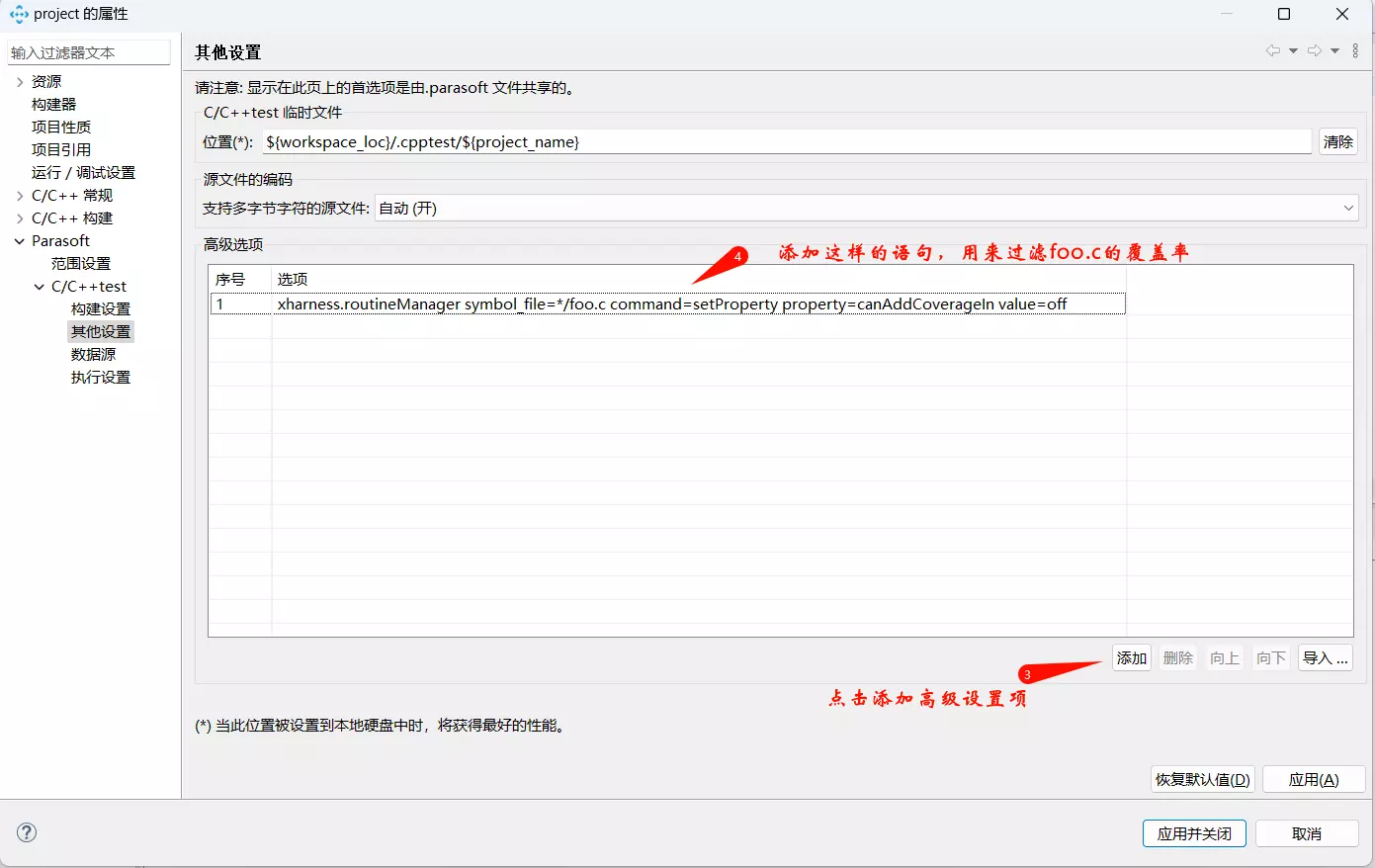
Task: Click the 导入 ... button
Action: tap(1325, 658)
